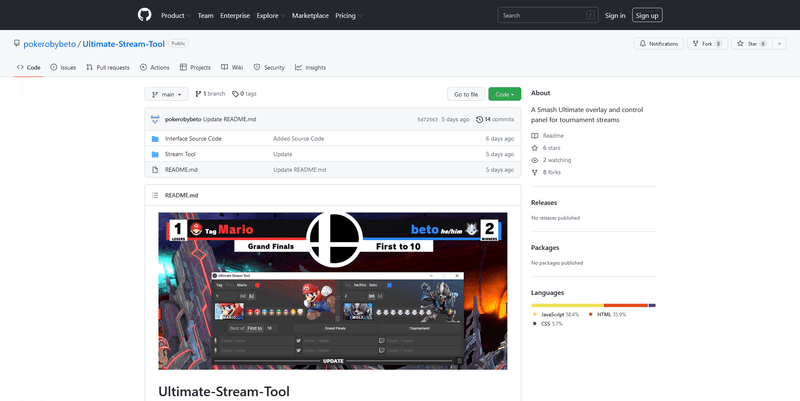View the 14 commits history link
This screenshot has height=401, width=800.
pos(495,119)
